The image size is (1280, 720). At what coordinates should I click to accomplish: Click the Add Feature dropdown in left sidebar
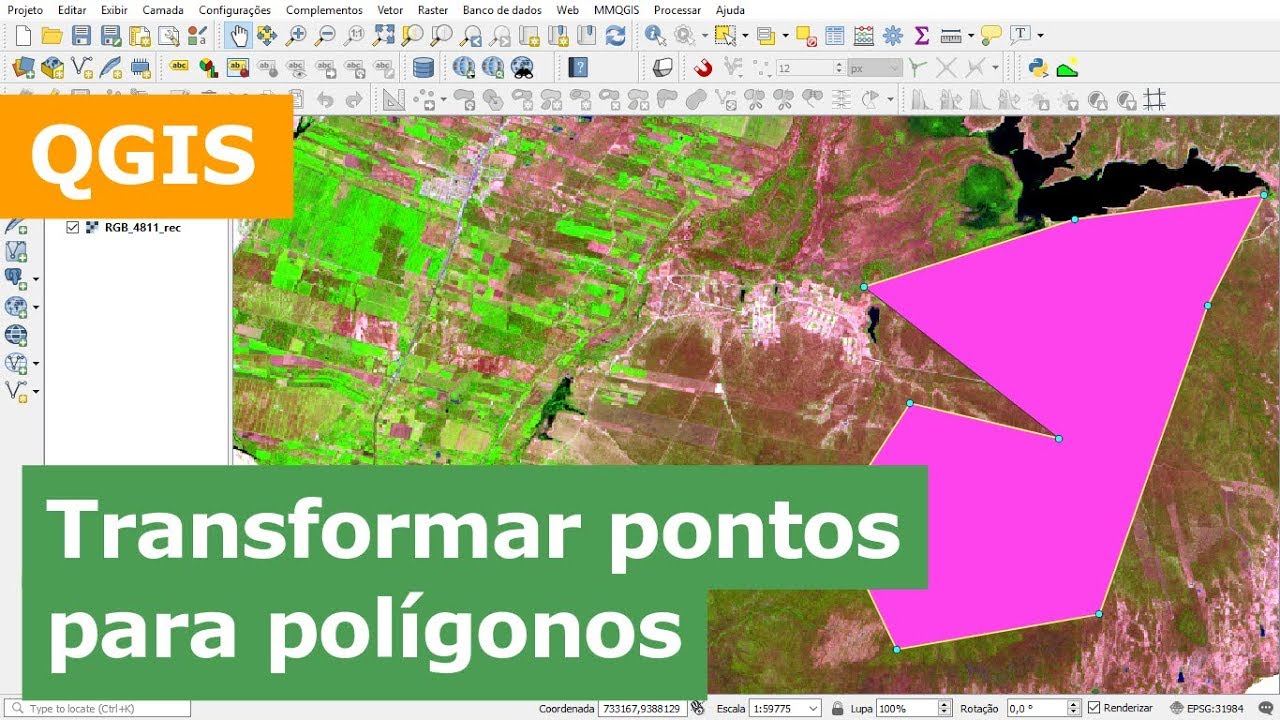point(36,391)
